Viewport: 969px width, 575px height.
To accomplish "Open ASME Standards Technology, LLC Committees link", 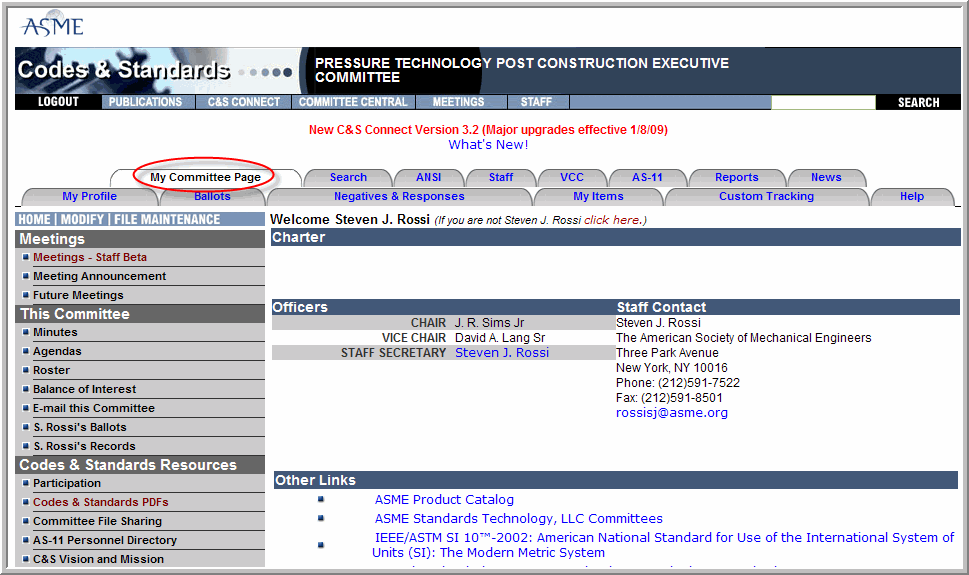I will [518, 519].
